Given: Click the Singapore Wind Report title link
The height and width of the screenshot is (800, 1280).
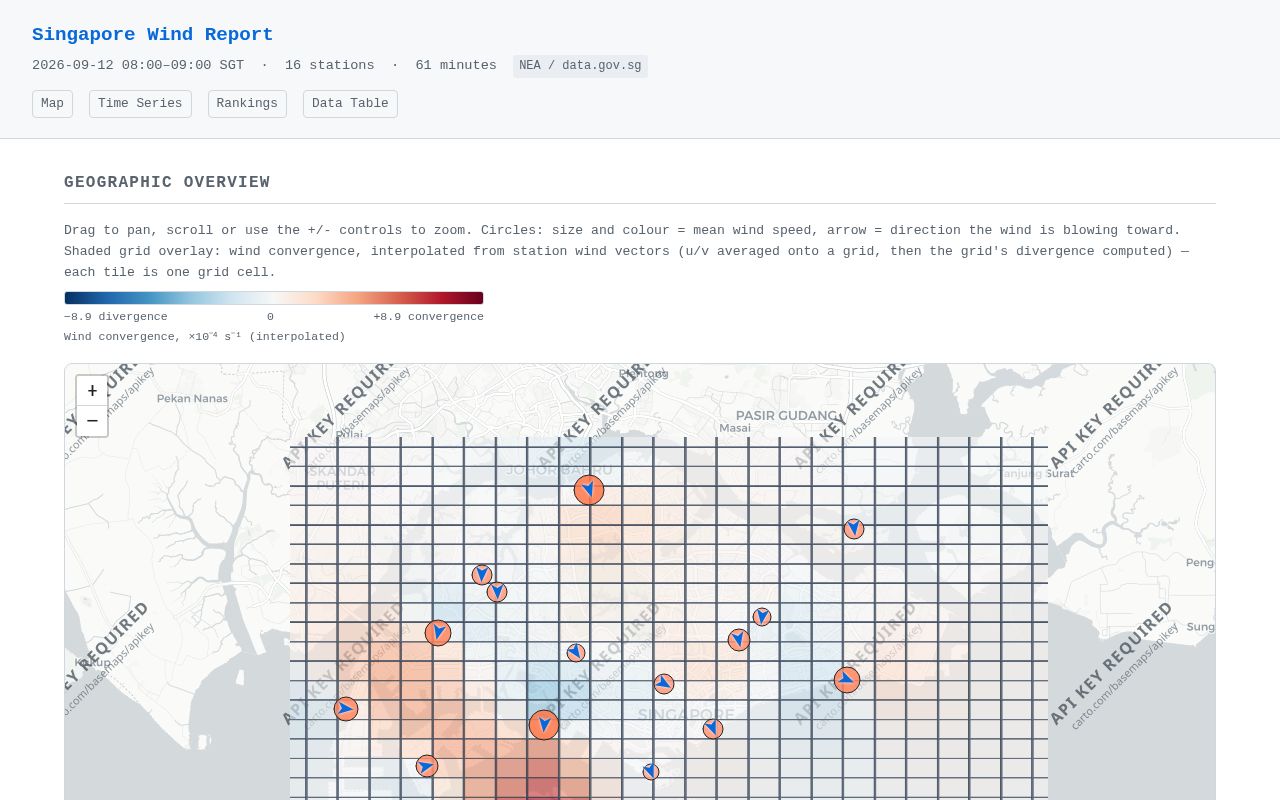Looking at the screenshot, I should pos(152,35).
